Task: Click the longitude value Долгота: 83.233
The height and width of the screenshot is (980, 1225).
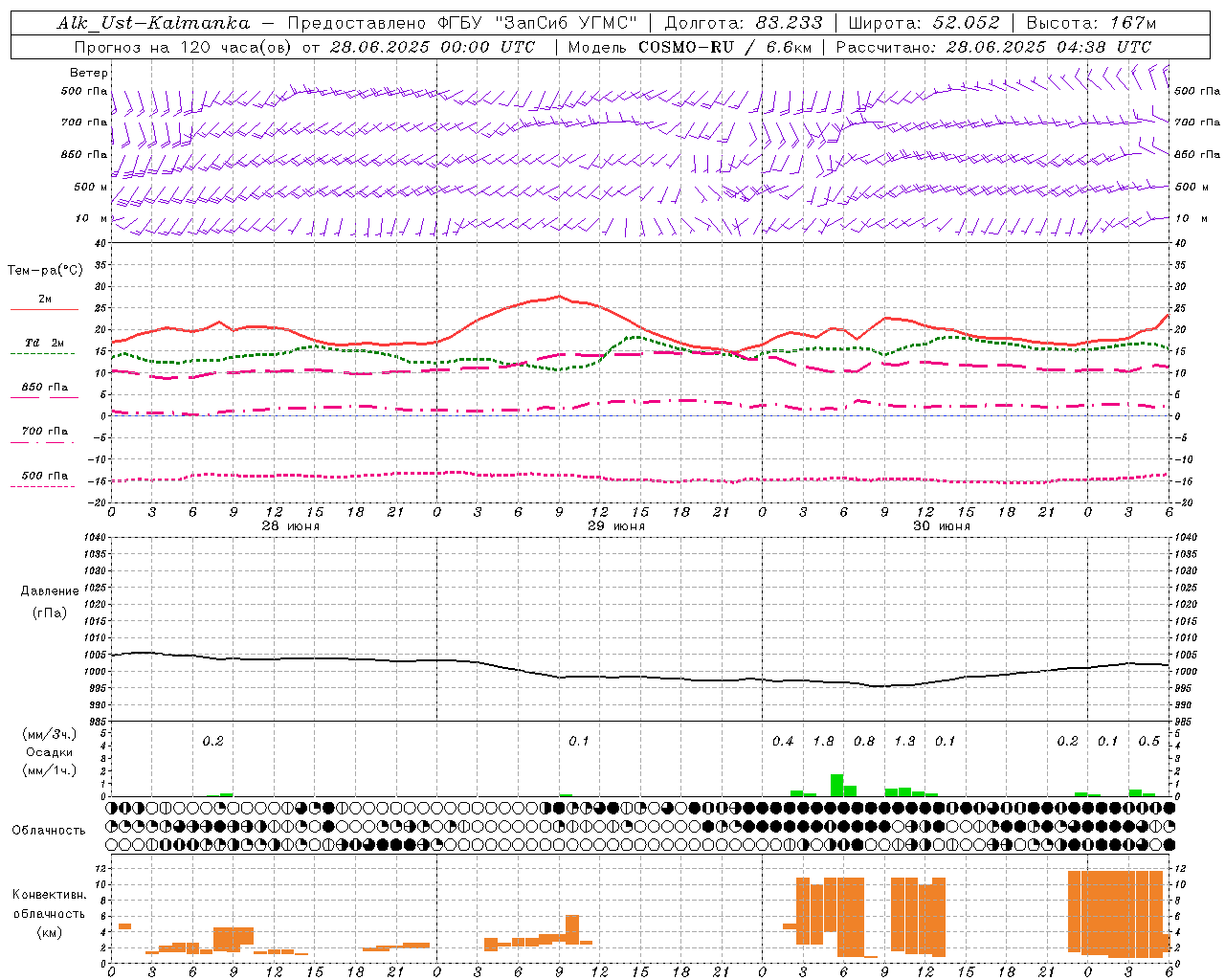Action: coord(744,23)
